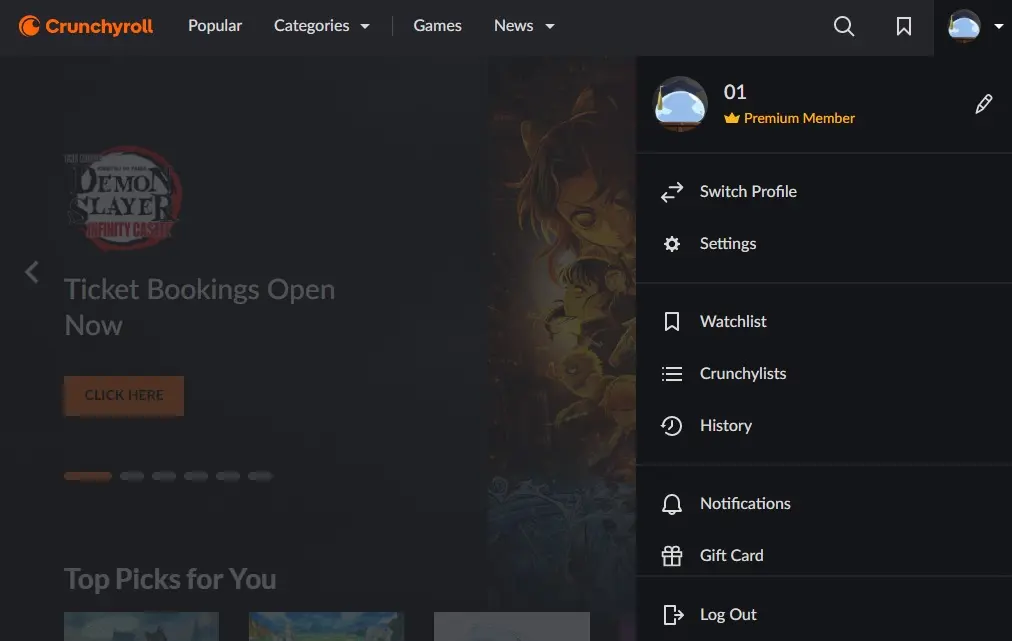Click the Notifications bell icon
The width and height of the screenshot is (1012, 641).
[x=672, y=504]
